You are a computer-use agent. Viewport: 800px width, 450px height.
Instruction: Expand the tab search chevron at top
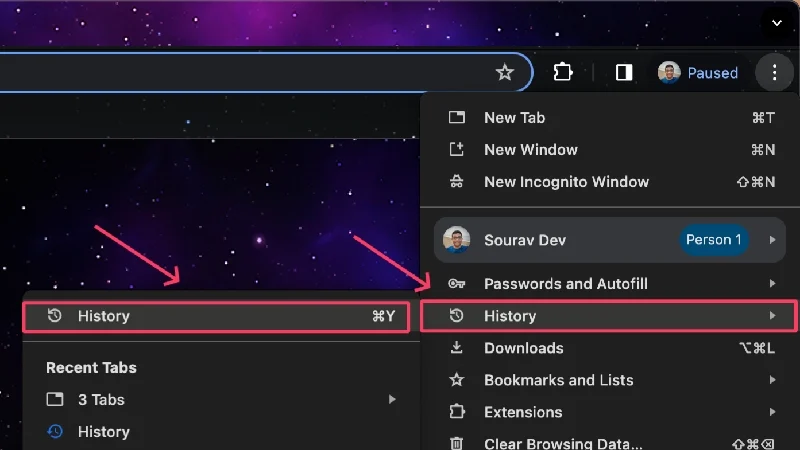[777, 21]
